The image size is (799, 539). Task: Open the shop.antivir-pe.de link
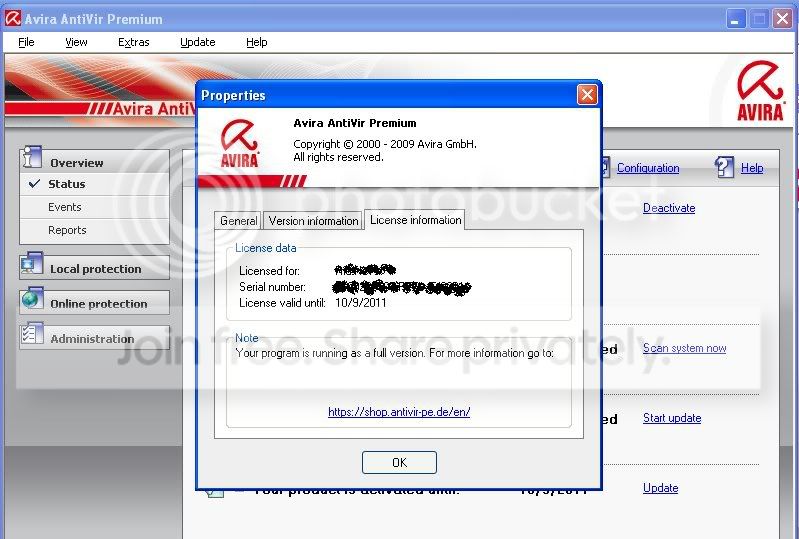(x=399, y=412)
